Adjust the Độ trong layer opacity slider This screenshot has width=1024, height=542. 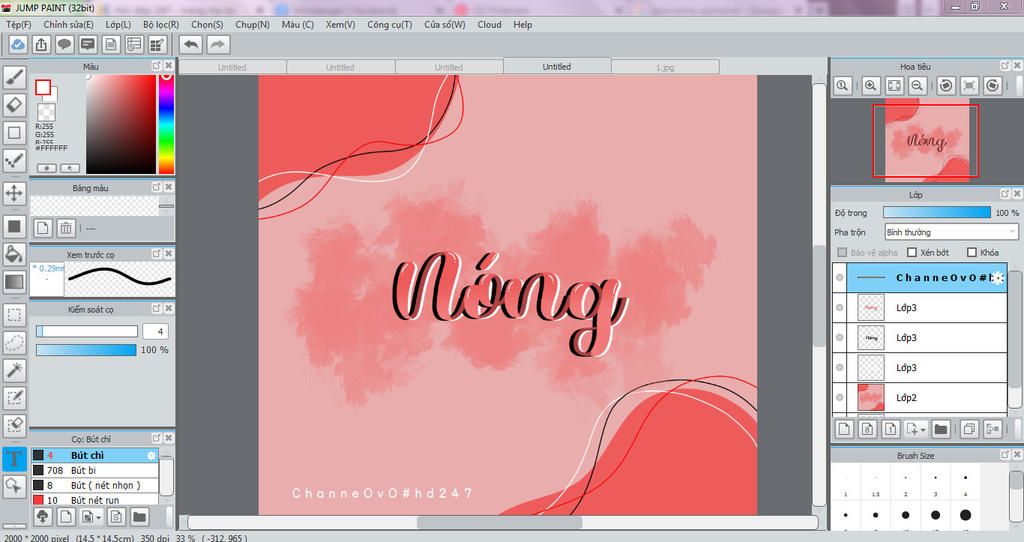click(936, 212)
